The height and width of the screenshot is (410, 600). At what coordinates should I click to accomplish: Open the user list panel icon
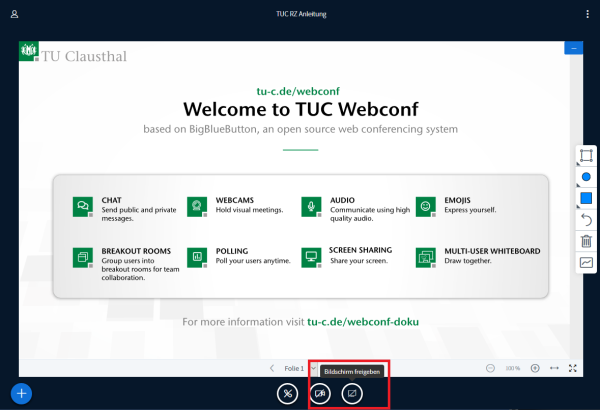15,14
